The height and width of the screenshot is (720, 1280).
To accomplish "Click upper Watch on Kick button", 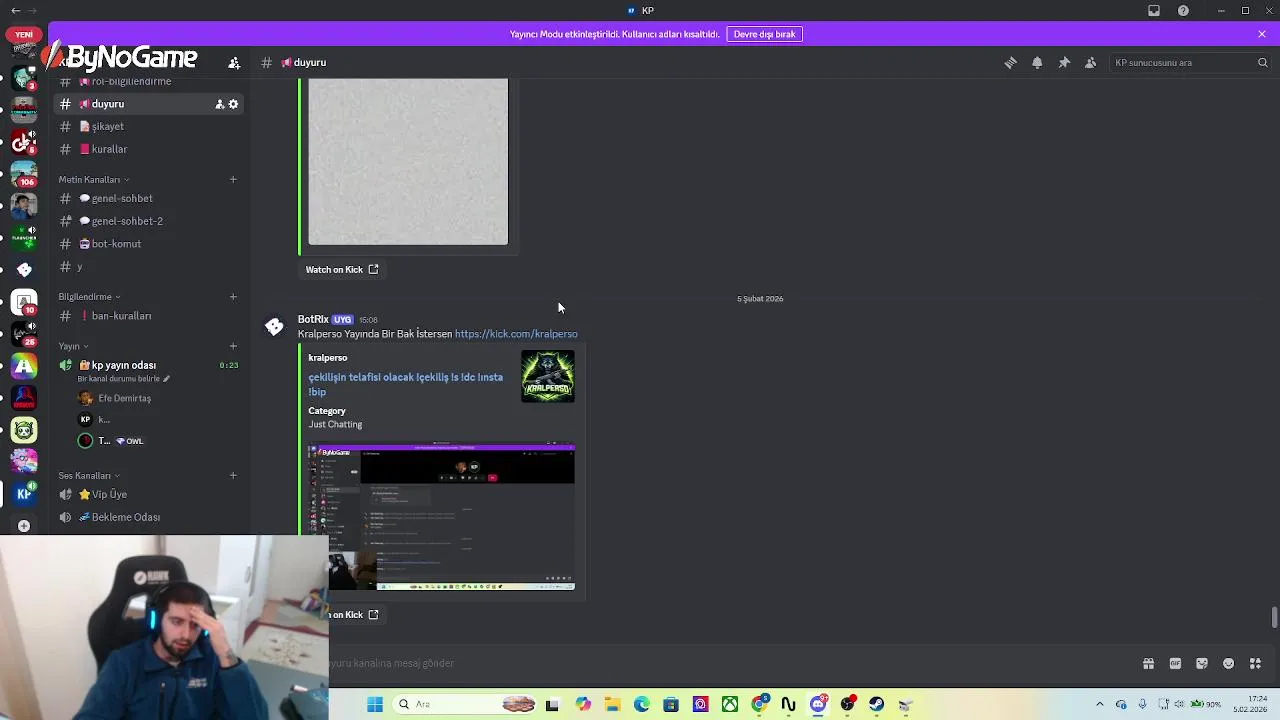I will click(x=342, y=269).
